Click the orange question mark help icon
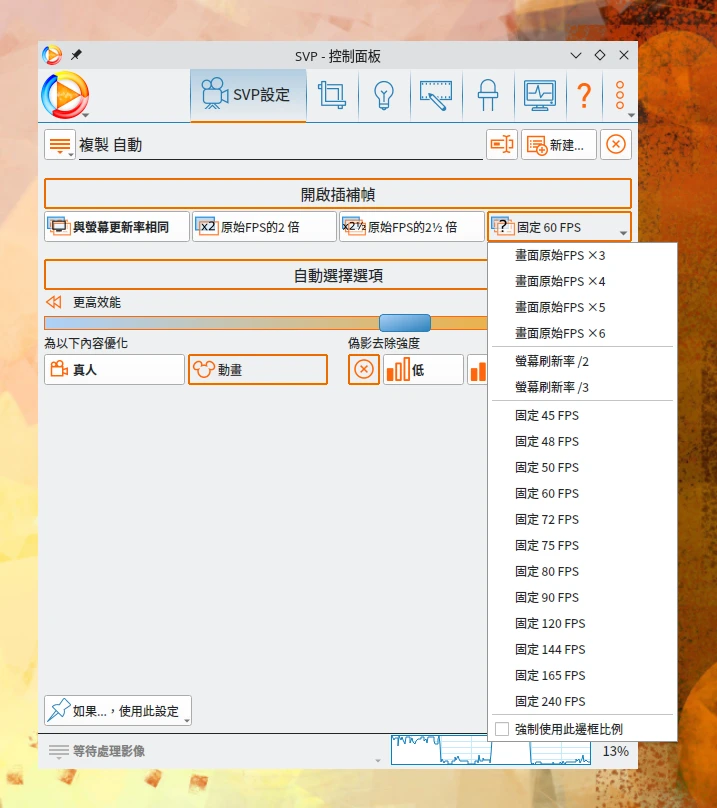717x808 pixels. (584, 95)
